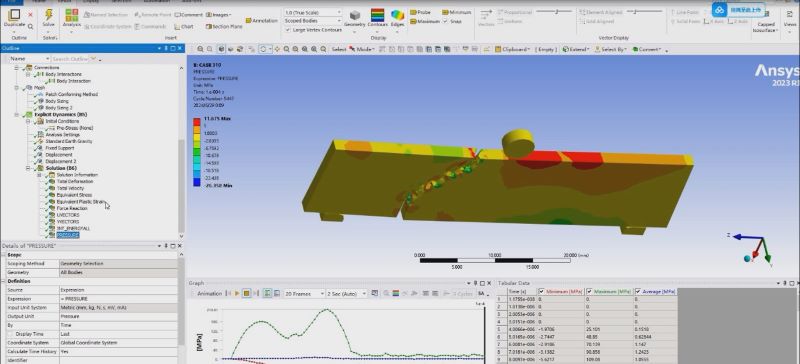Toggle the Snap checkbox
800x364 pixels.
[x=445, y=21]
